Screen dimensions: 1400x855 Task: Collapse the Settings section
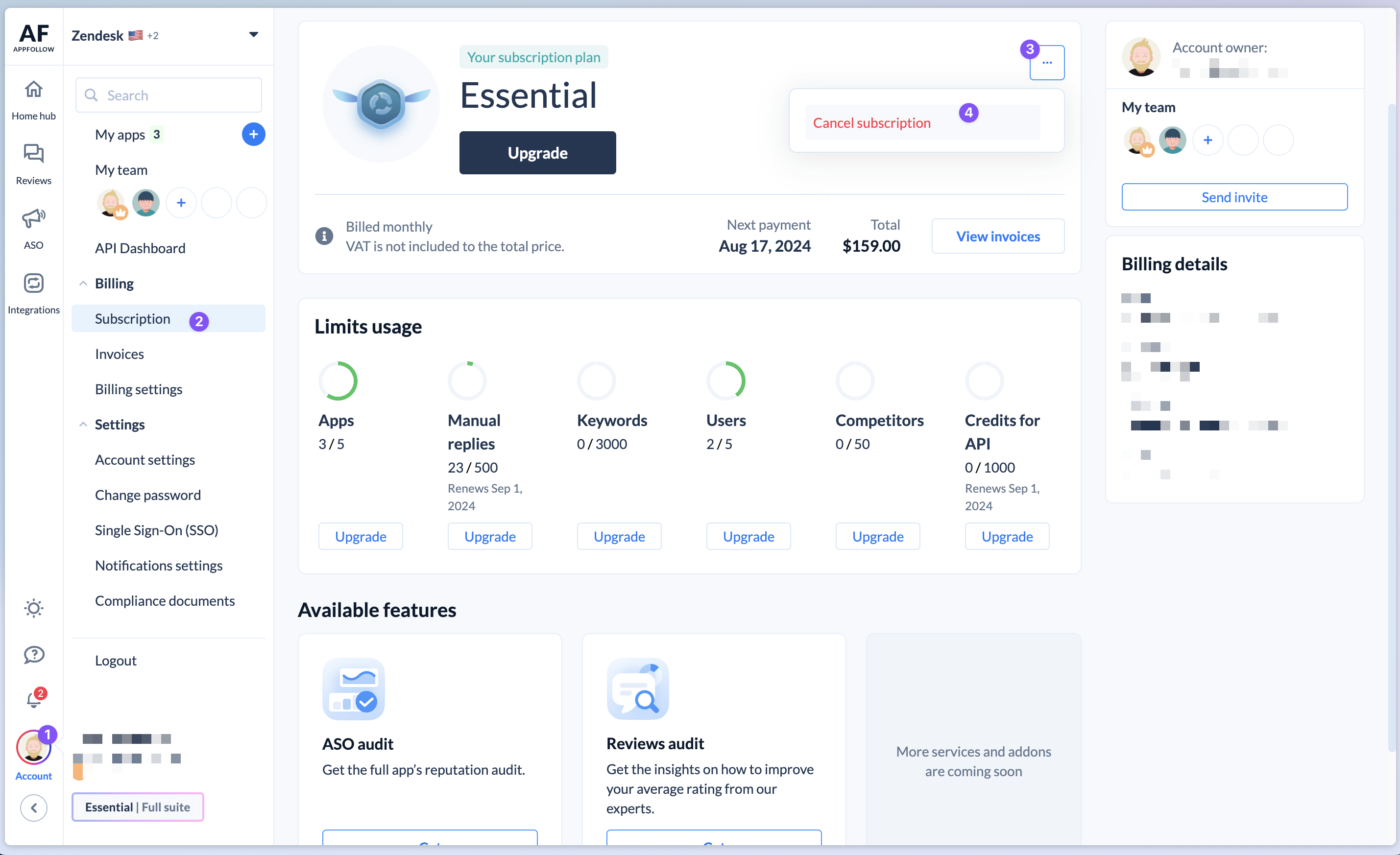coord(83,424)
